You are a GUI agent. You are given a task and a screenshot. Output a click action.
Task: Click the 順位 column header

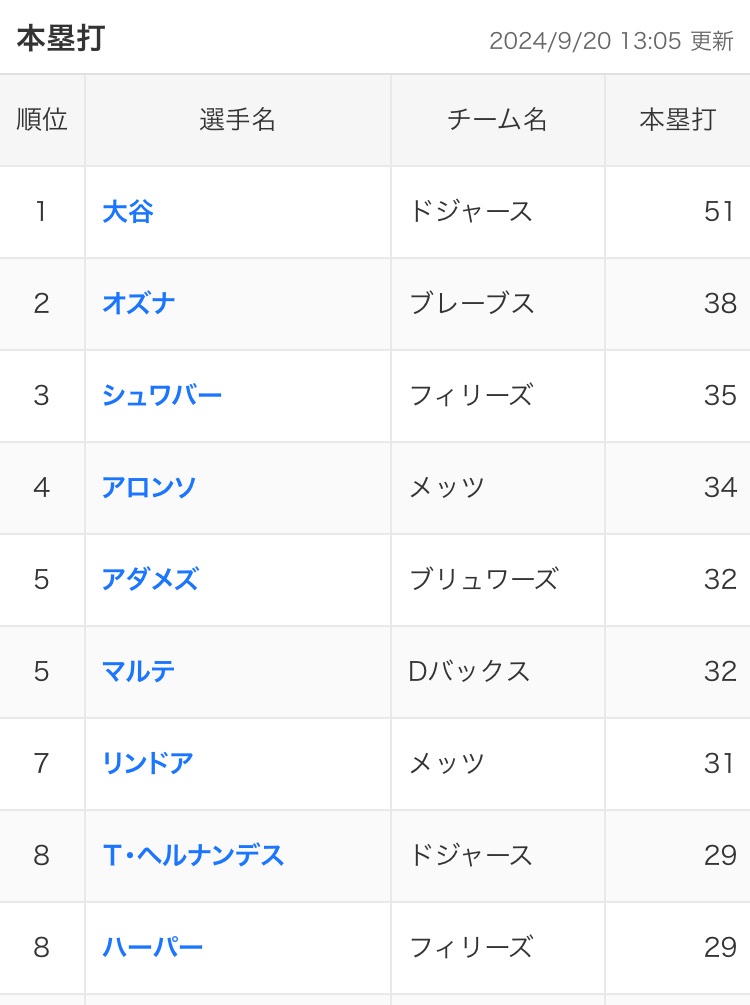pos(42,120)
